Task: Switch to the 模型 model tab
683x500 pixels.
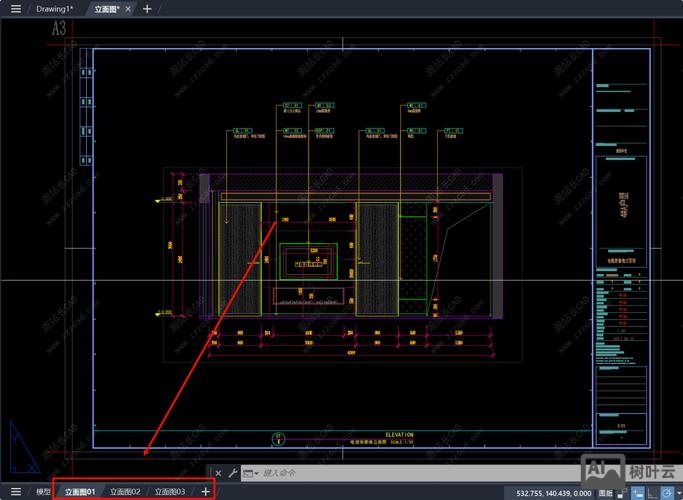Action: coord(43,491)
